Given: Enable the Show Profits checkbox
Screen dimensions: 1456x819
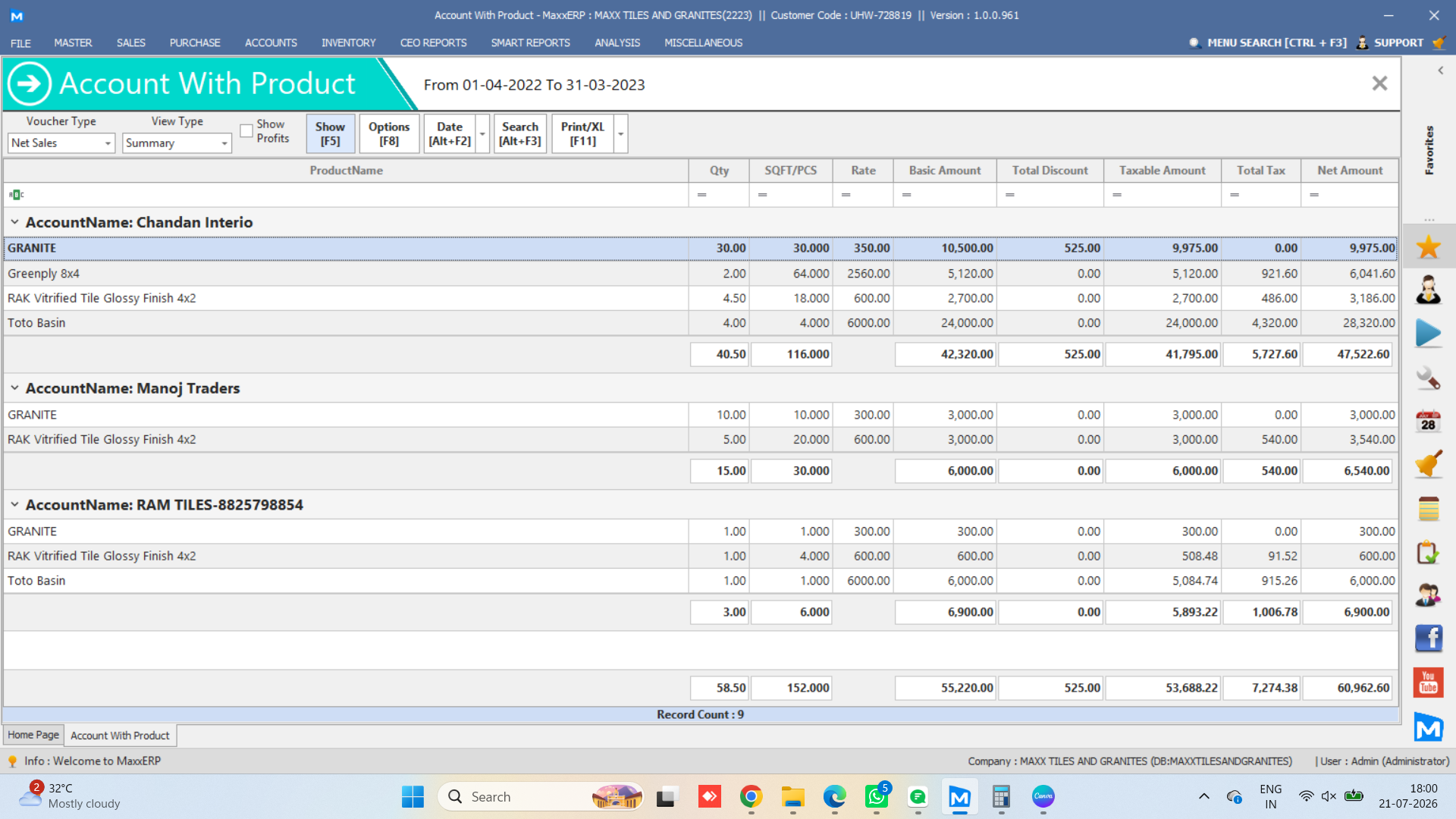Looking at the screenshot, I should (246, 131).
